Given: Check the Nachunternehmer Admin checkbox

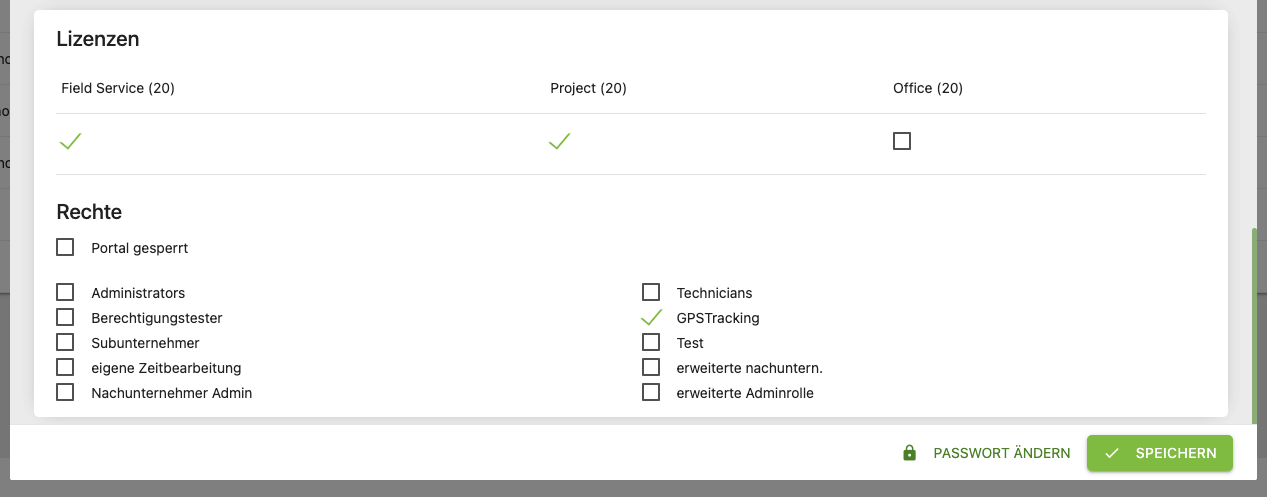Looking at the screenshot, I should tap(65, 392).
